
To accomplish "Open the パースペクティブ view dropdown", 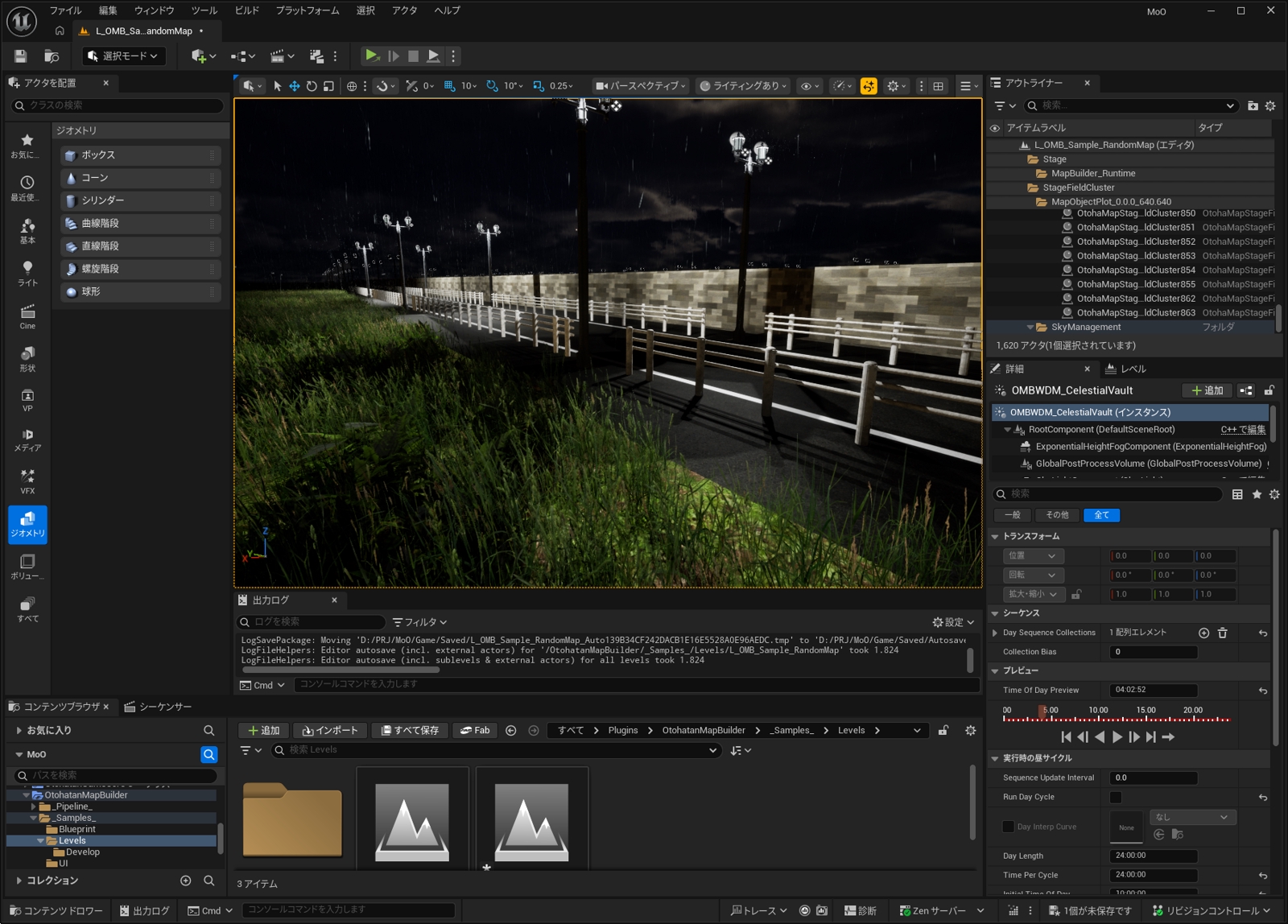I will click(x=640, y=86).
